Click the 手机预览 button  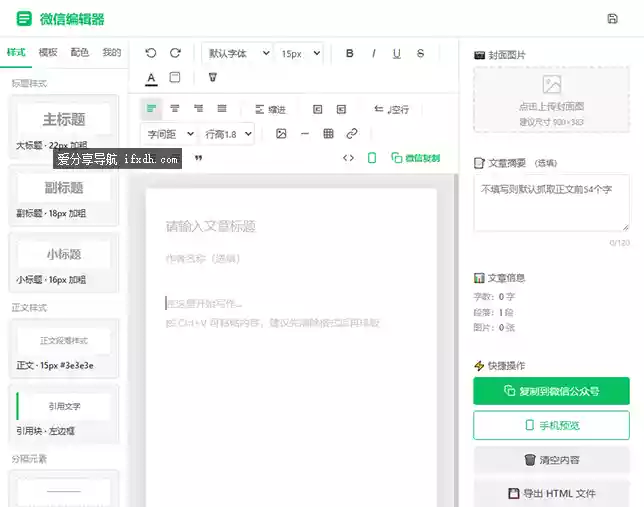(551, 425)
